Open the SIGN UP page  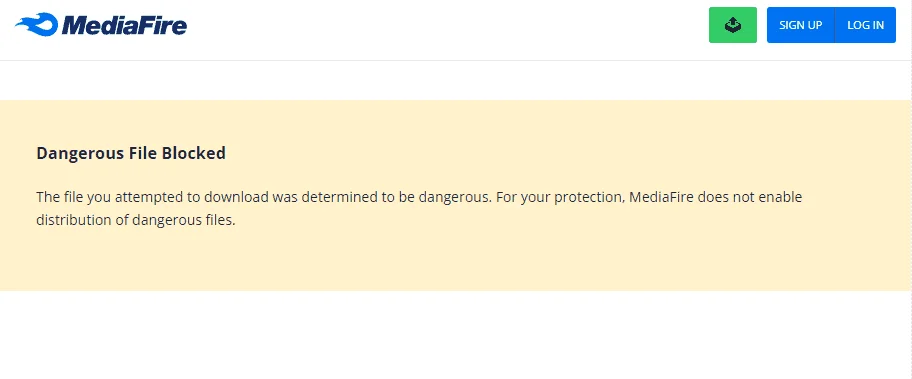click(800, 25)
